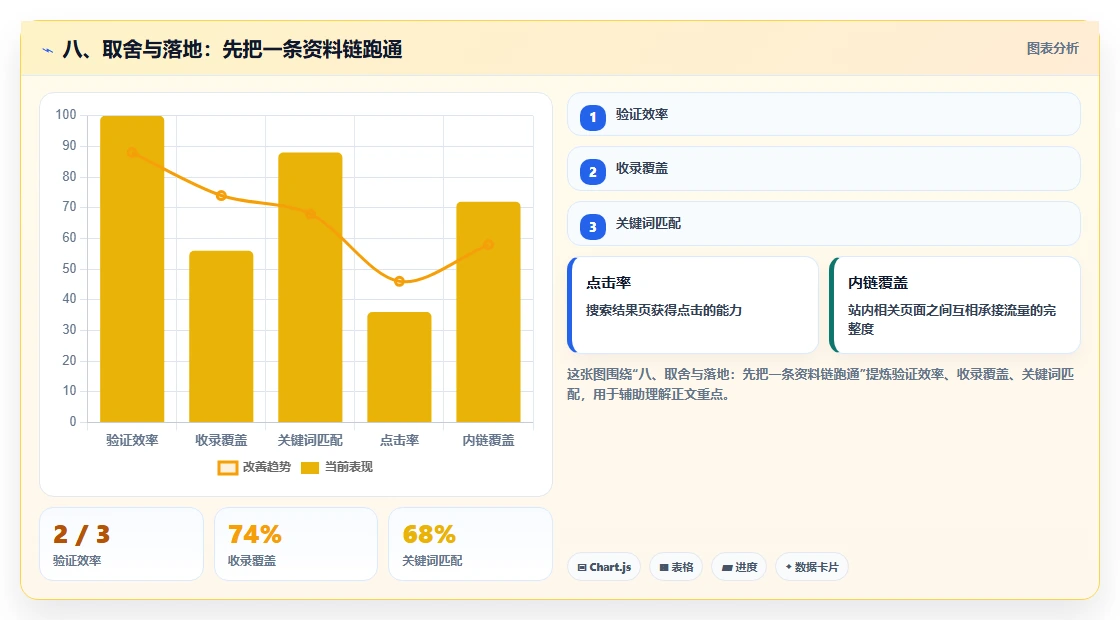The image size is (1120, 620).
Task: Click the 进度 tag
Action: tap(739, 567)
